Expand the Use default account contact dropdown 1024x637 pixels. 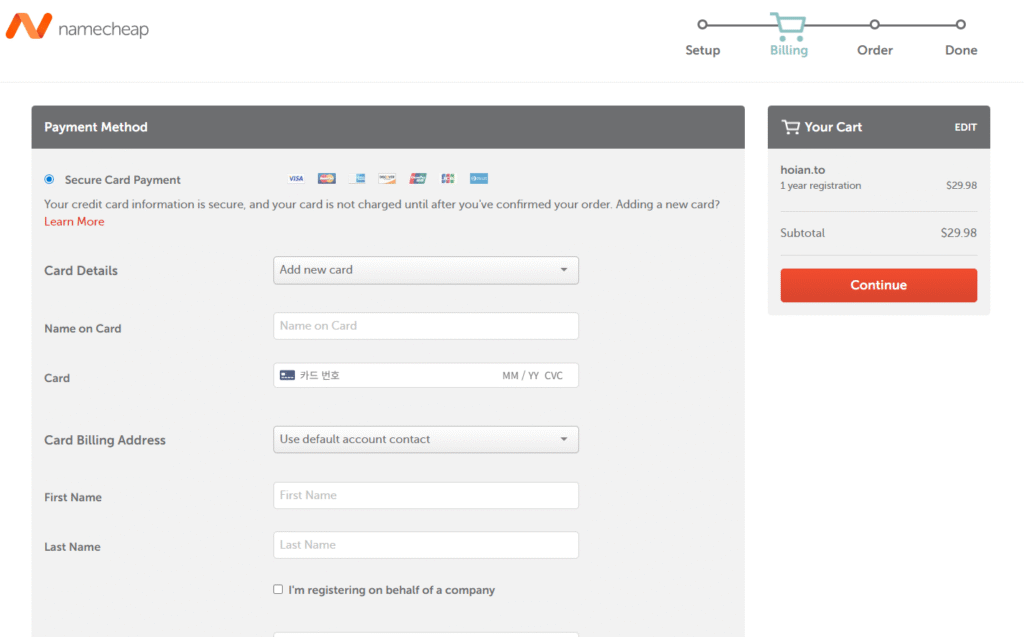click(425, 439)
